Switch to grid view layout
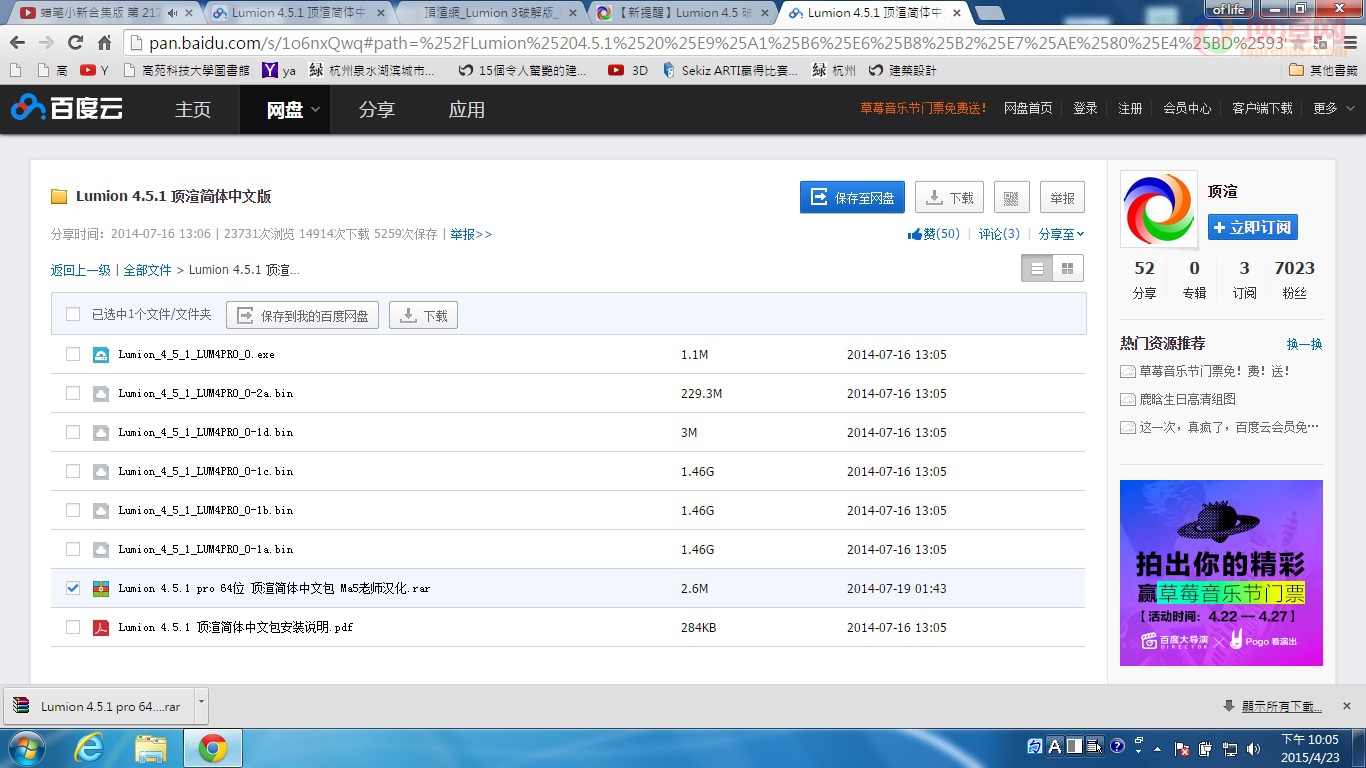Image resolution: width=1366 pixels, height=768 pixels. coord(1068,268)
